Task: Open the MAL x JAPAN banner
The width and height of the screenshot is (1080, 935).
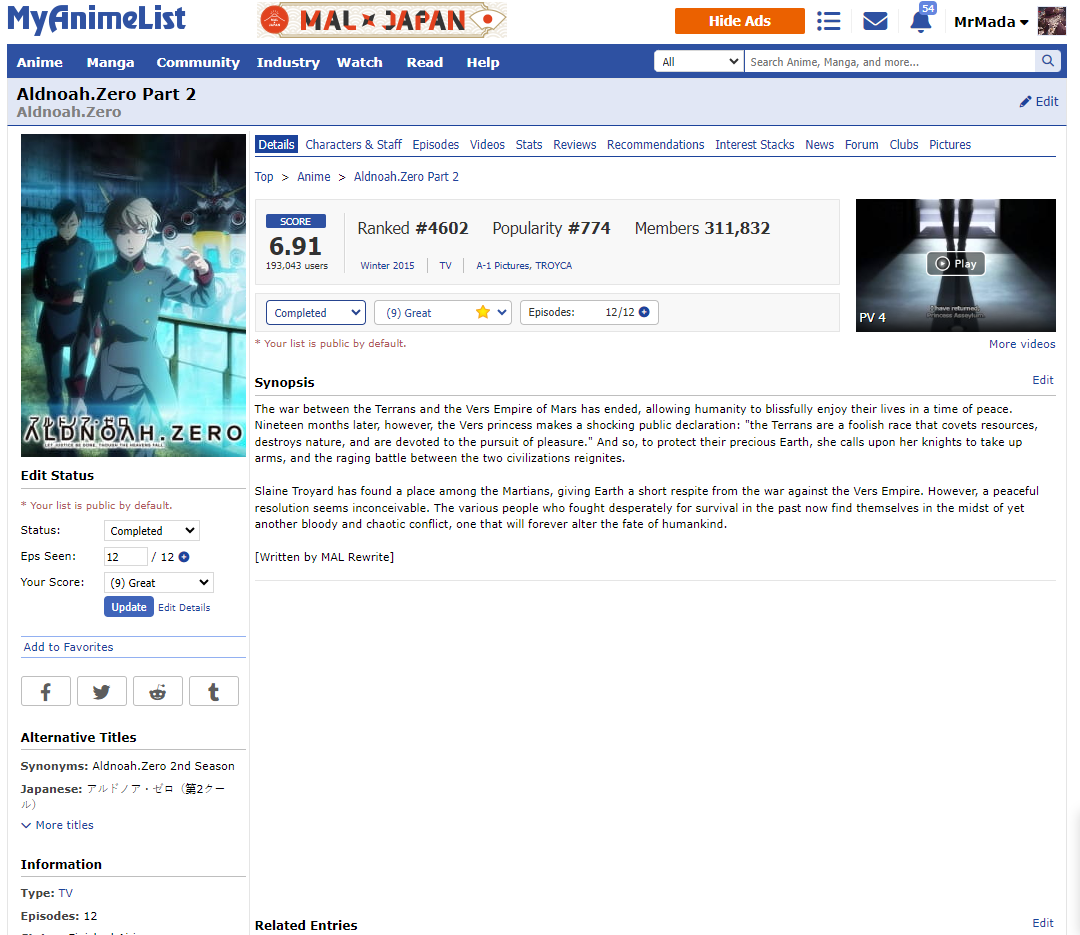Action: 382,20
